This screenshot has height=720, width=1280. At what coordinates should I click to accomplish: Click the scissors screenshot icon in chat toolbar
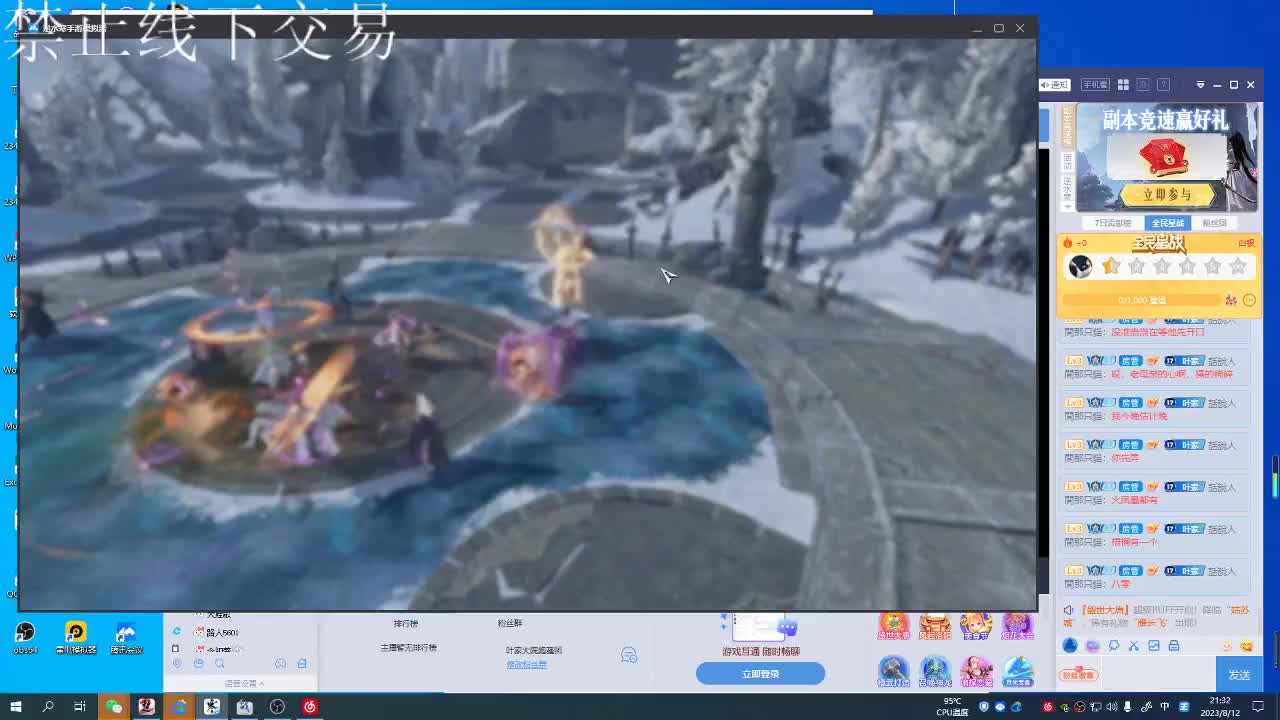coord(1133,646)
